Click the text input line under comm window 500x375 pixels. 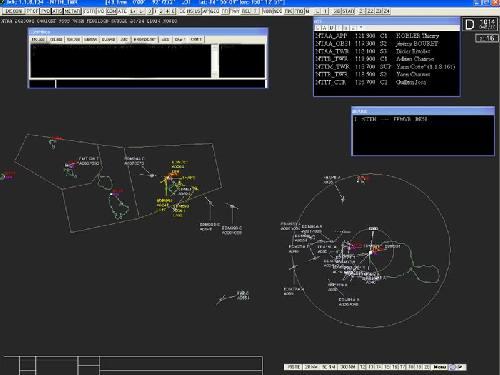pos(161,84)
